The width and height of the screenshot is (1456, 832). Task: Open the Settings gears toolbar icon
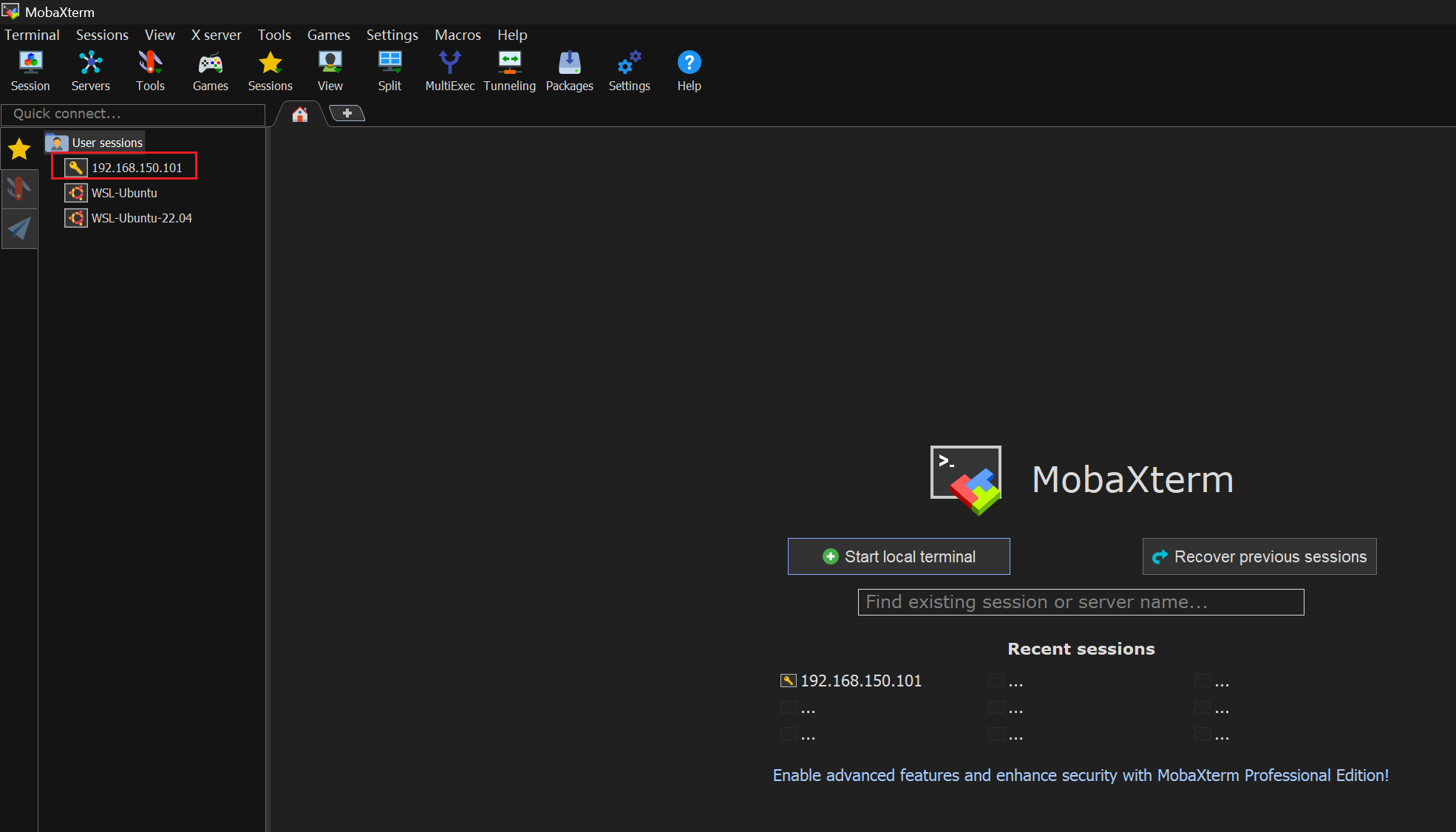pos(629,71)
